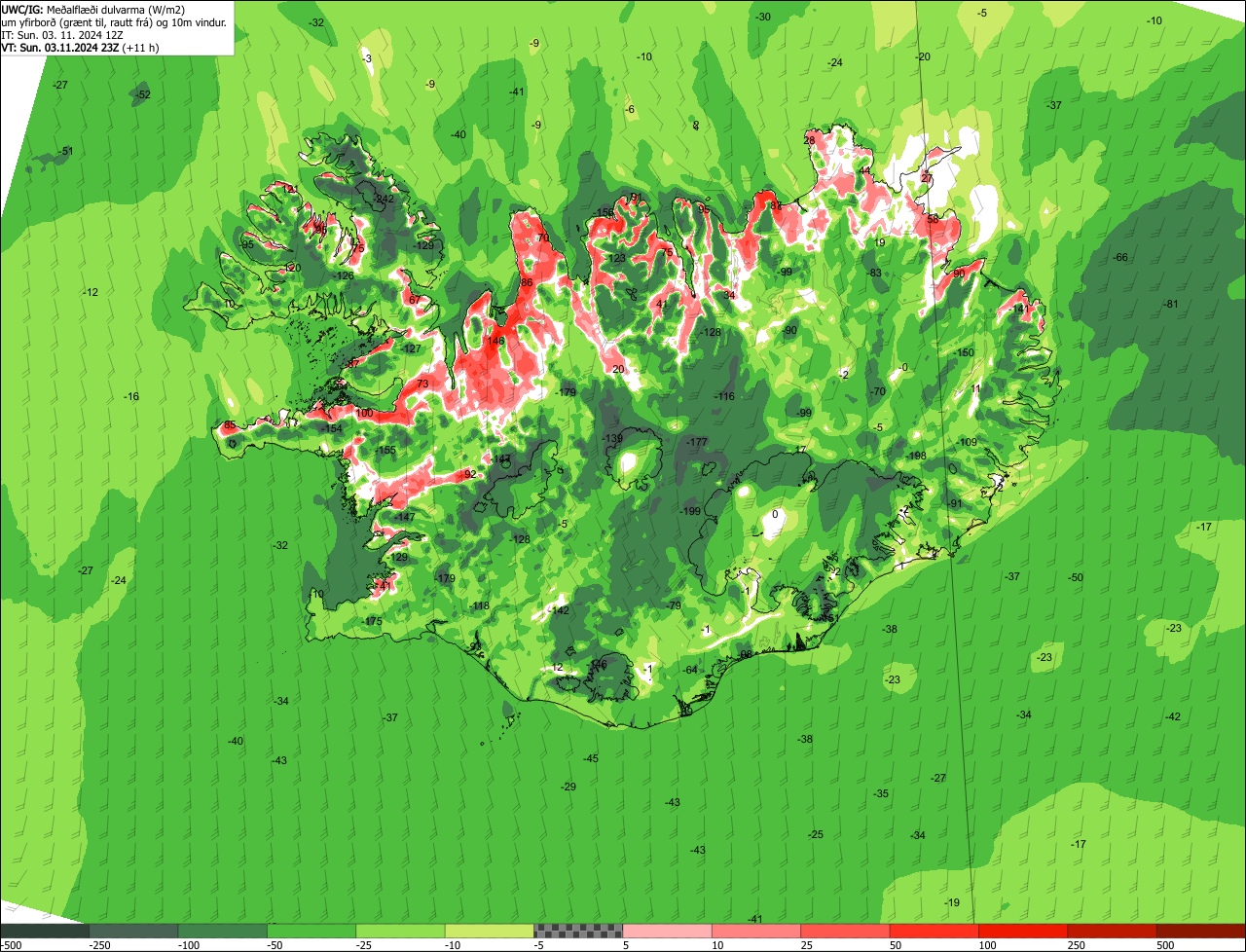Click the 'IT: Sun. 03. 11. 2024 12Z' line
1246x952 pixels.
(62, 34)
